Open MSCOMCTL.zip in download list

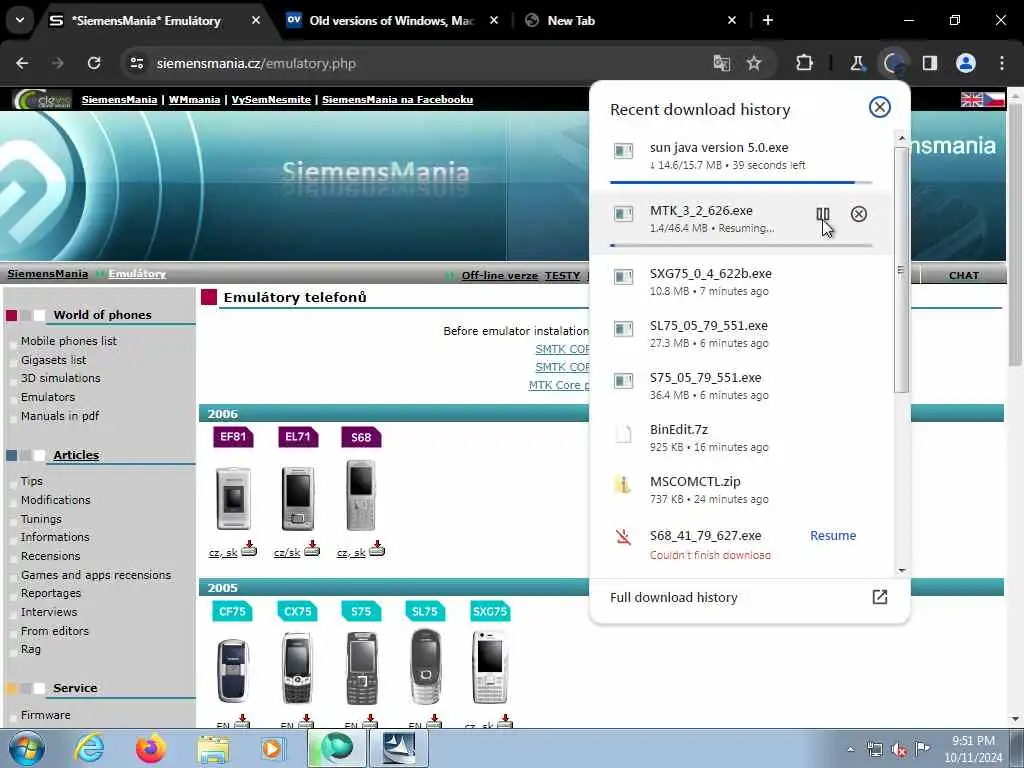pos(741,490)
